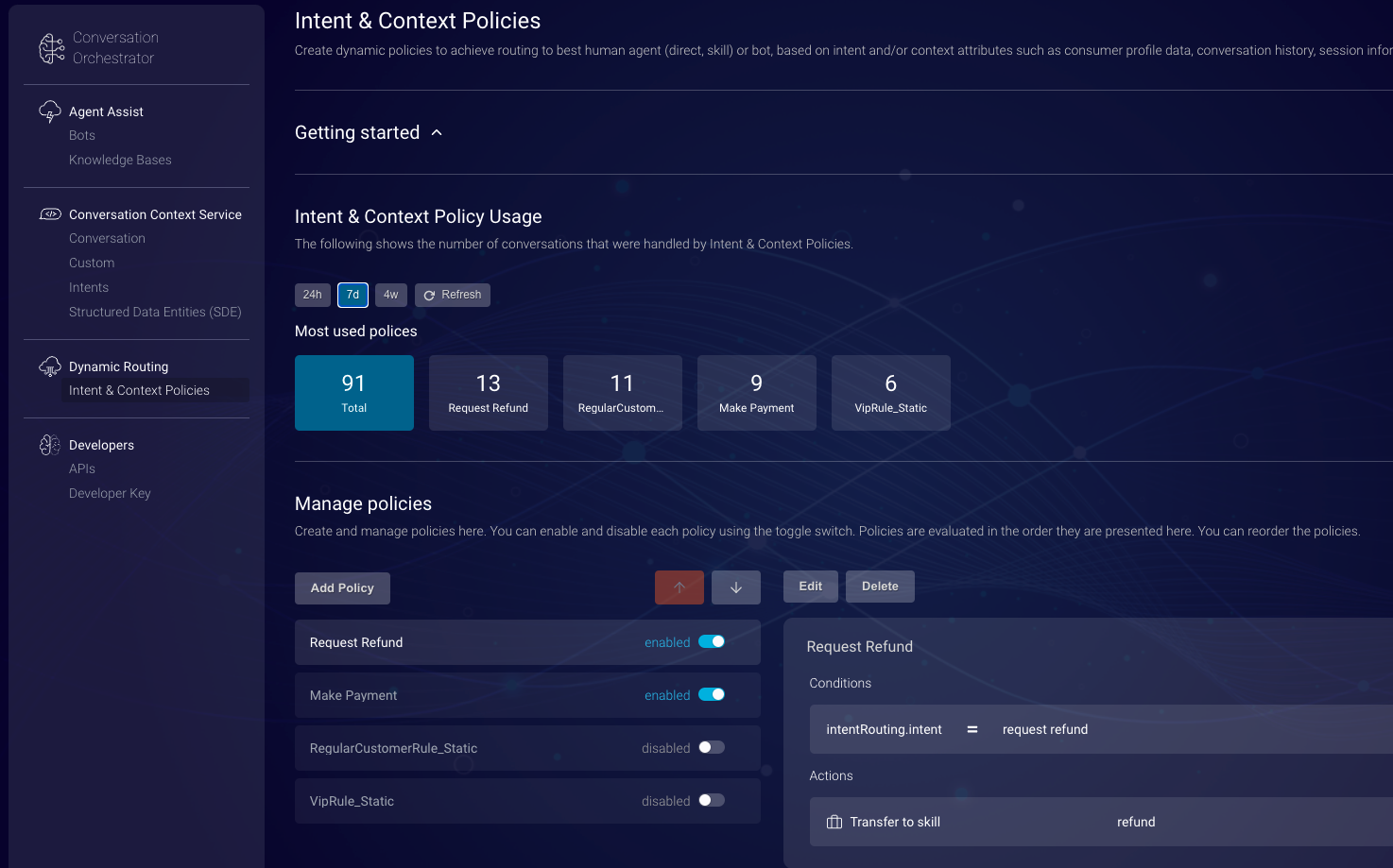Select the 11 RegularCustom... usage card
Screen dimensions: 1393x868
pos(623,393)
